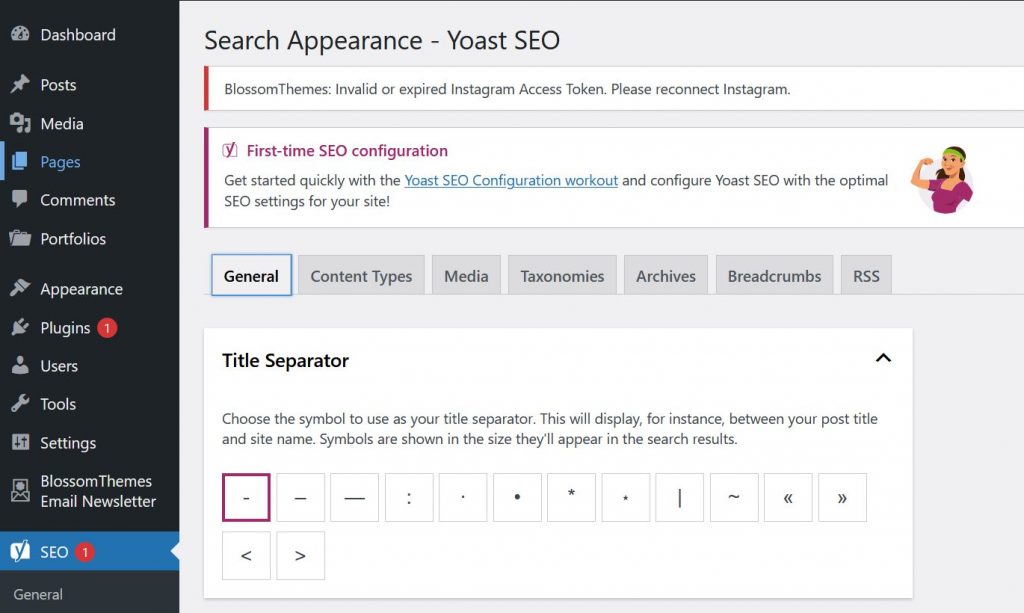Click the Appearance paintbrush icon
1024x613 pixels.
point(22,288)
